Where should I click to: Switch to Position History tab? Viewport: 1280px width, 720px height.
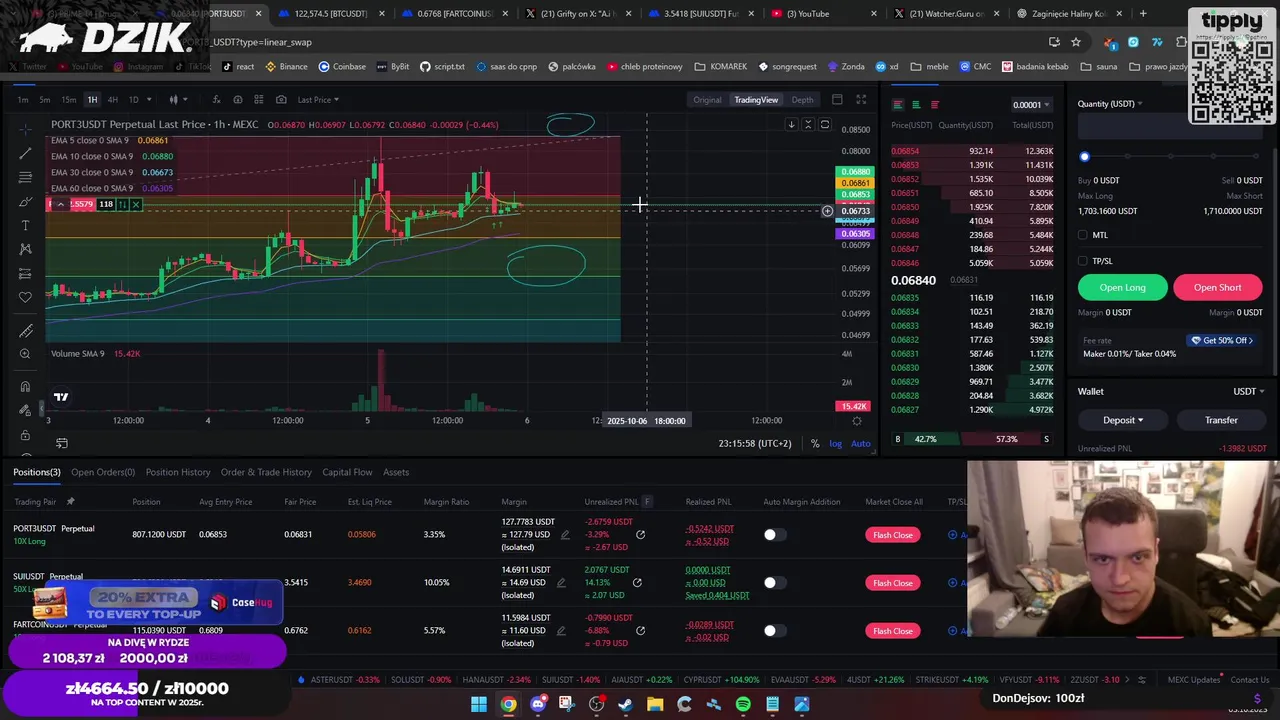click(178, 472)
